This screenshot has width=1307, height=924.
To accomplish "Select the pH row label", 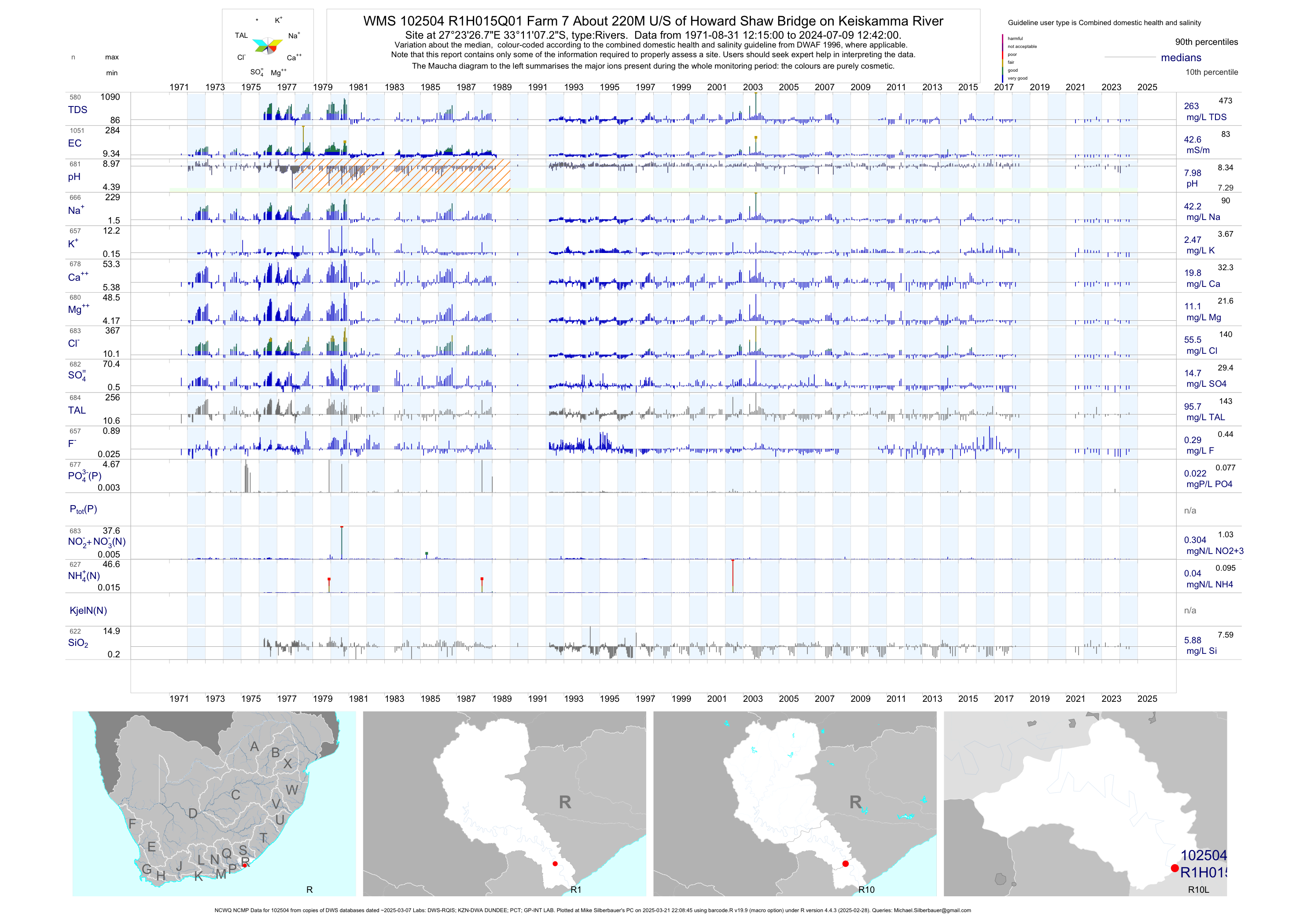I will (x=74, y=177).
